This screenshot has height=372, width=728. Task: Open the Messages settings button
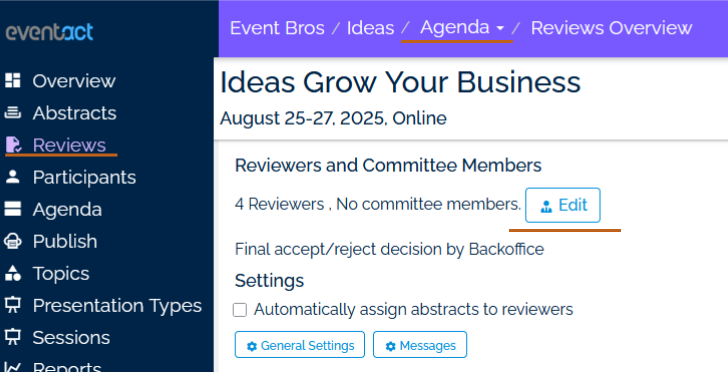tap(420, 345)
